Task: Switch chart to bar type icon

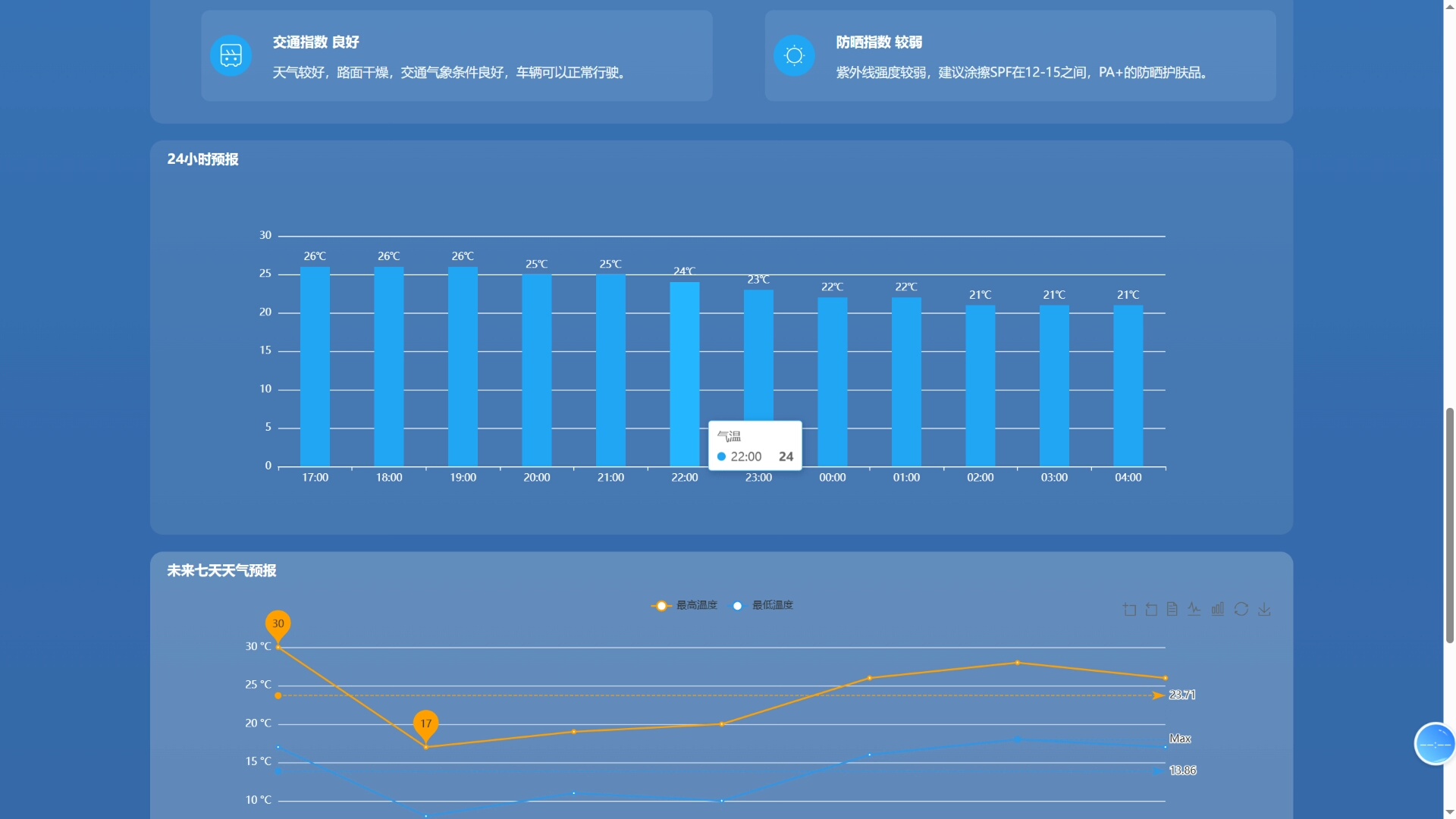Action: [1217, 610]
